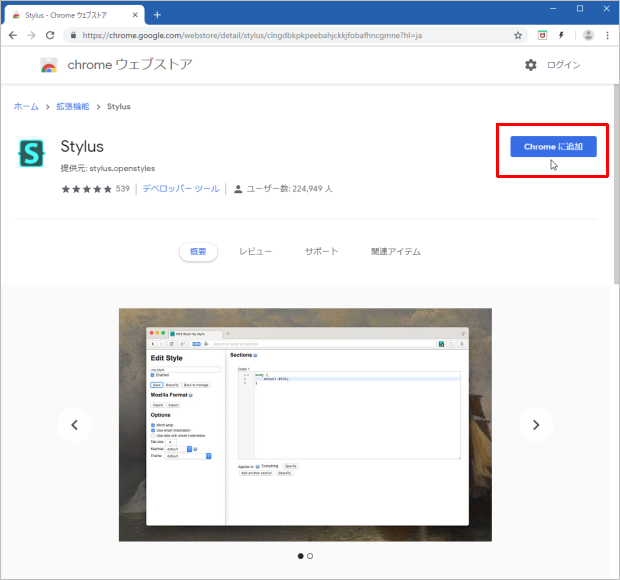Click the Stylus screenshot preview image
The height and width of the screenshot is (580, 620).
[x=305, y=425]
